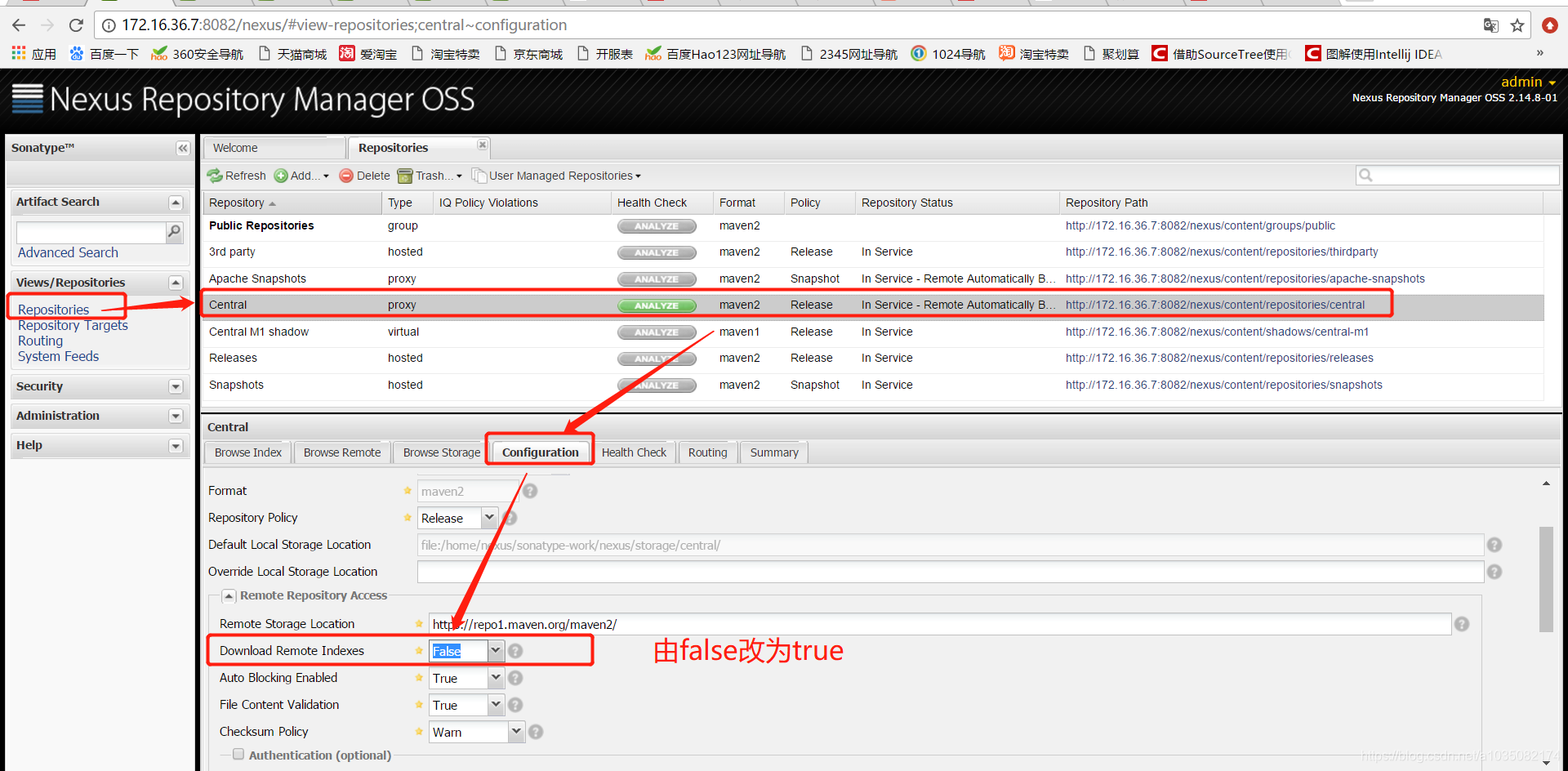The width and height of the screenshot is (1568, 771).
Task: Show more bookmarks with the chevron
Action: [1540, 53]
